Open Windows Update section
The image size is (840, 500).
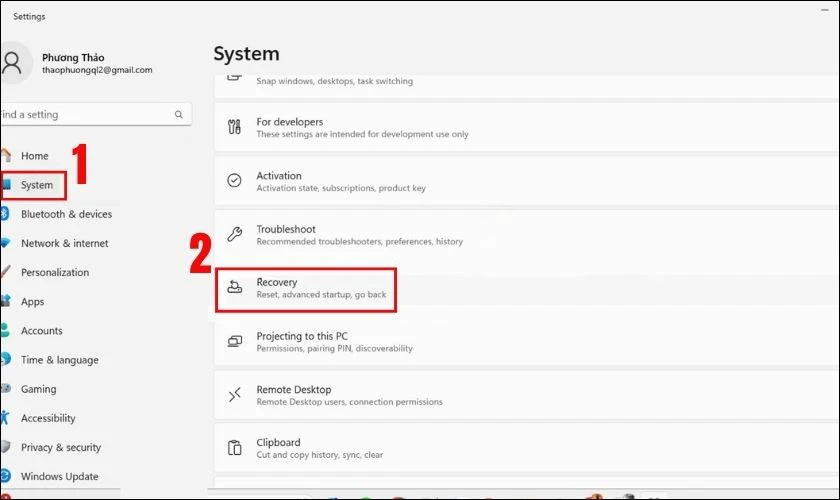click(60, 477)
